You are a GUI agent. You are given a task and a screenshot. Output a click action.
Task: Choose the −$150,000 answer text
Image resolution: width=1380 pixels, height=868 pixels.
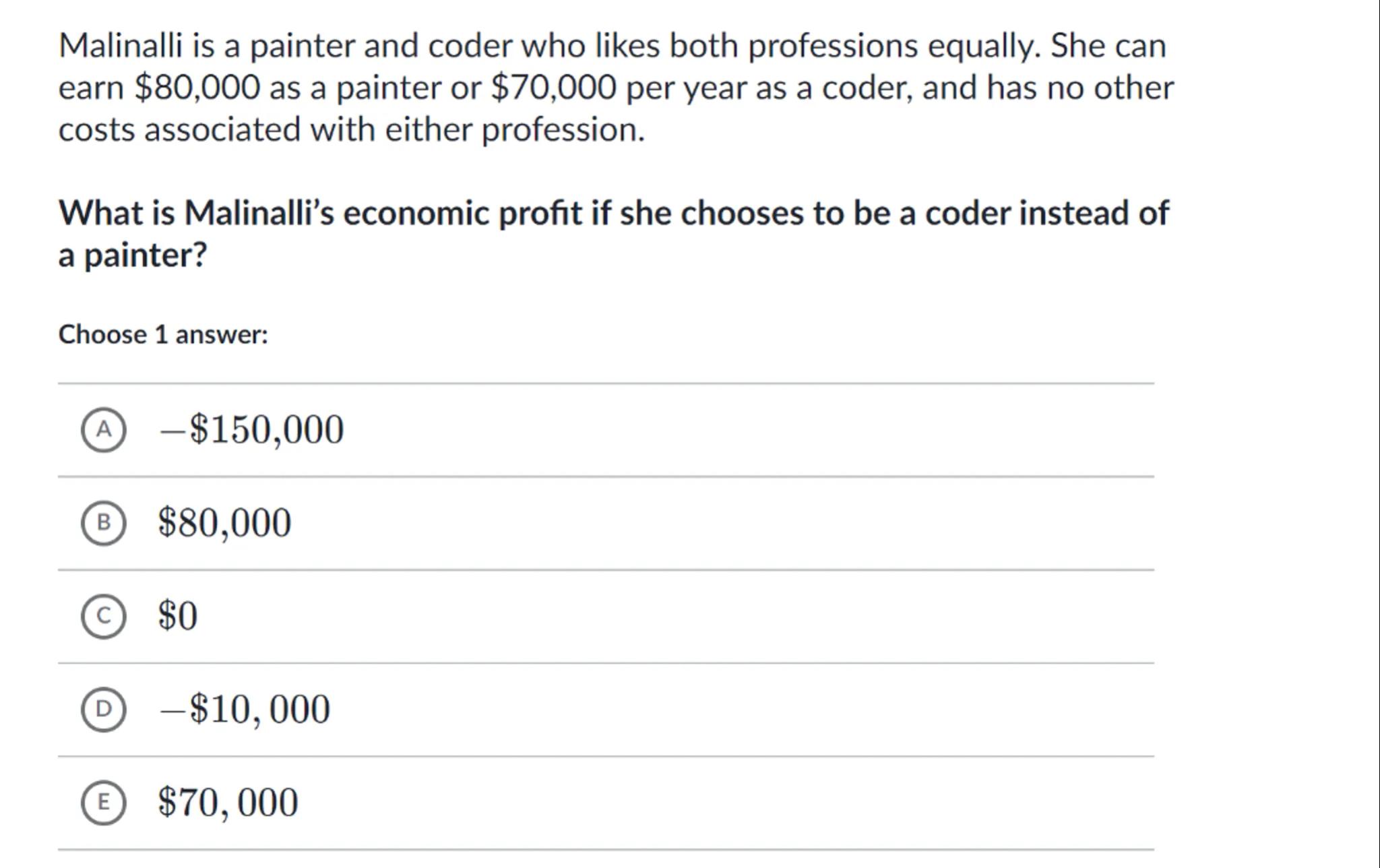[251, 429]
